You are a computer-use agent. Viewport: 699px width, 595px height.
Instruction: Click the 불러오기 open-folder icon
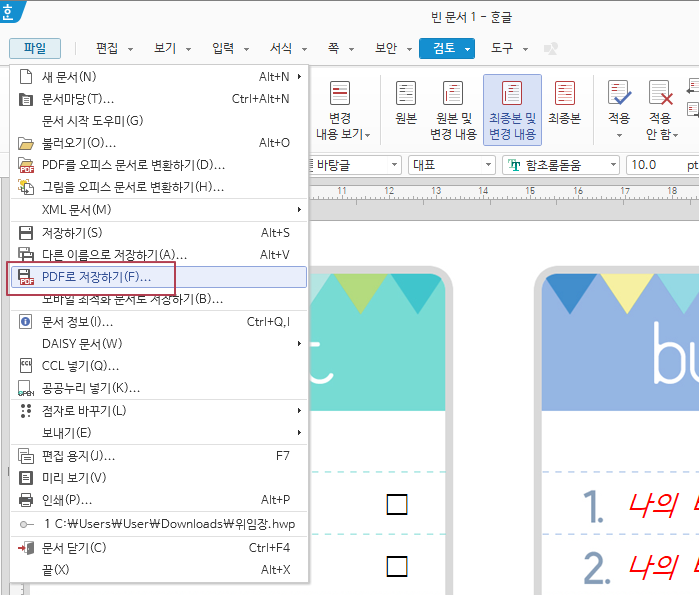[26, 143]
